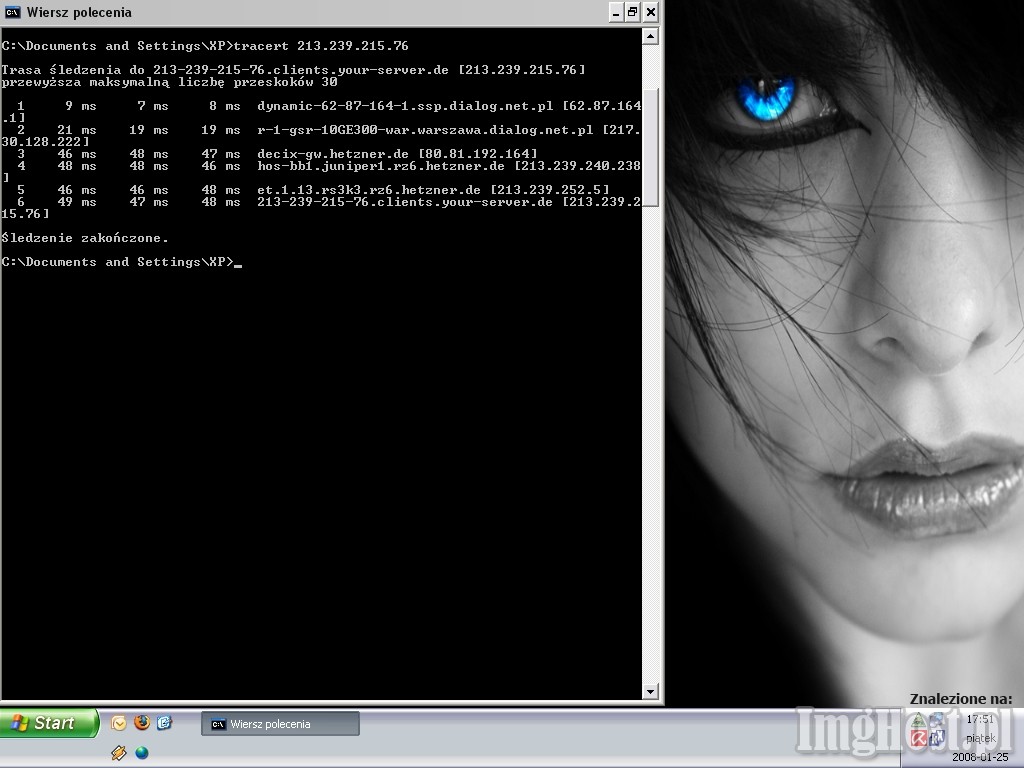Image resolution: width=1024 pixels, height=768 pixels.
Task: Launch Outlook Express from Quick Launch
Action: click(118, 723)
